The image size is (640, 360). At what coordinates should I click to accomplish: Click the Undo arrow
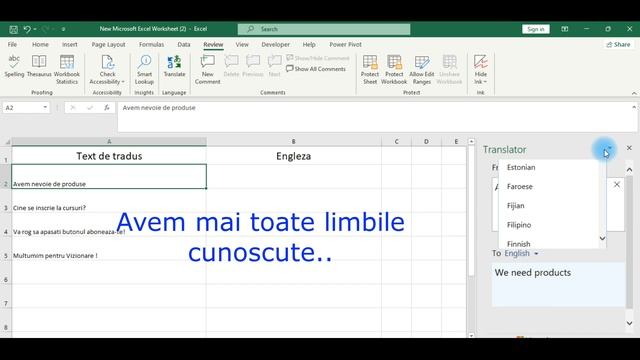tap(27, 29)
